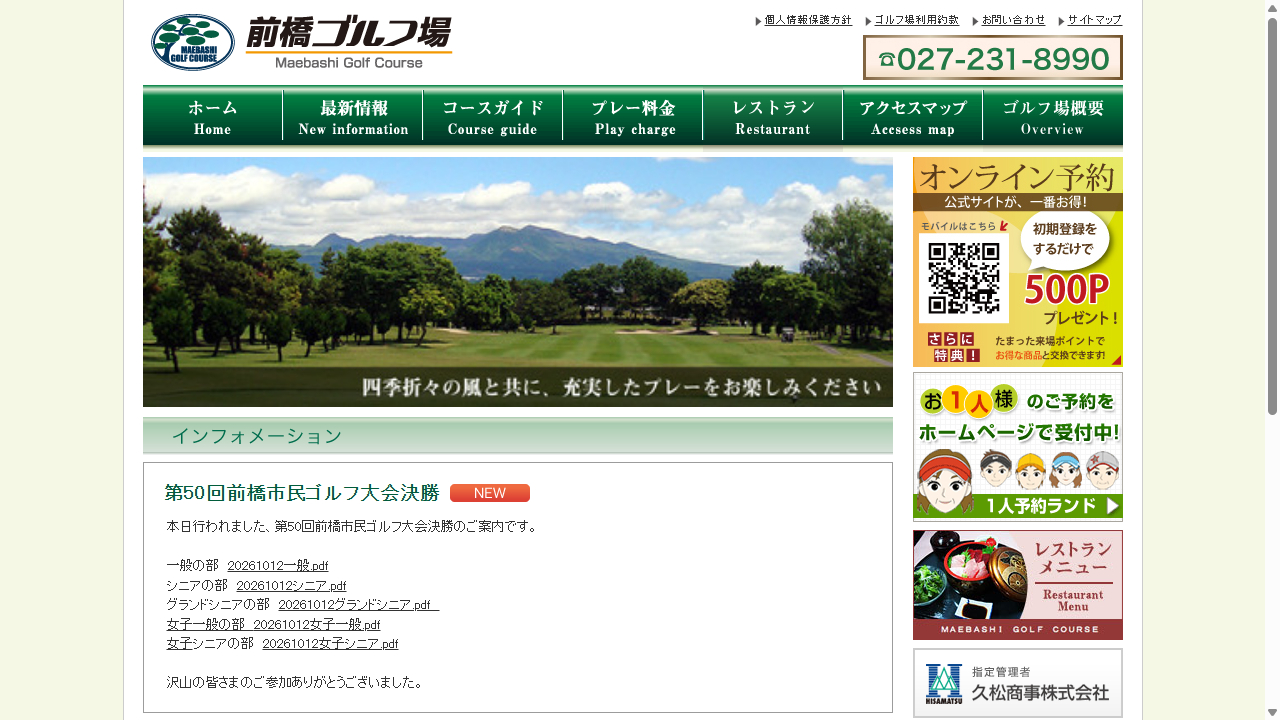1280x720 pixels.
Task: Open the 1人予約ランド reservation banner
Action: click(1018, 447)
